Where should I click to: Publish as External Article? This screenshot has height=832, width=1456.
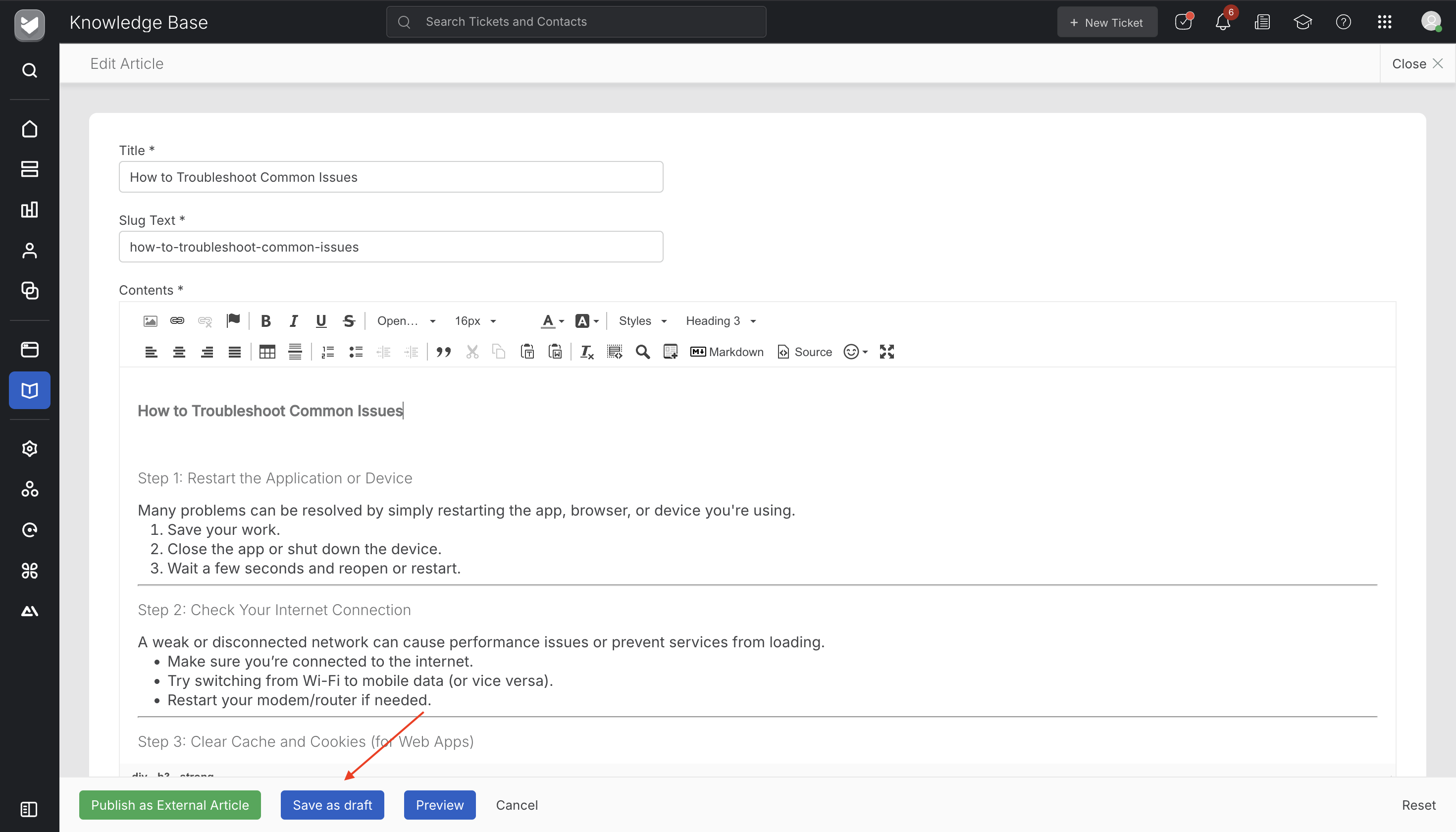pyautogui.click(x=170, y=805)
